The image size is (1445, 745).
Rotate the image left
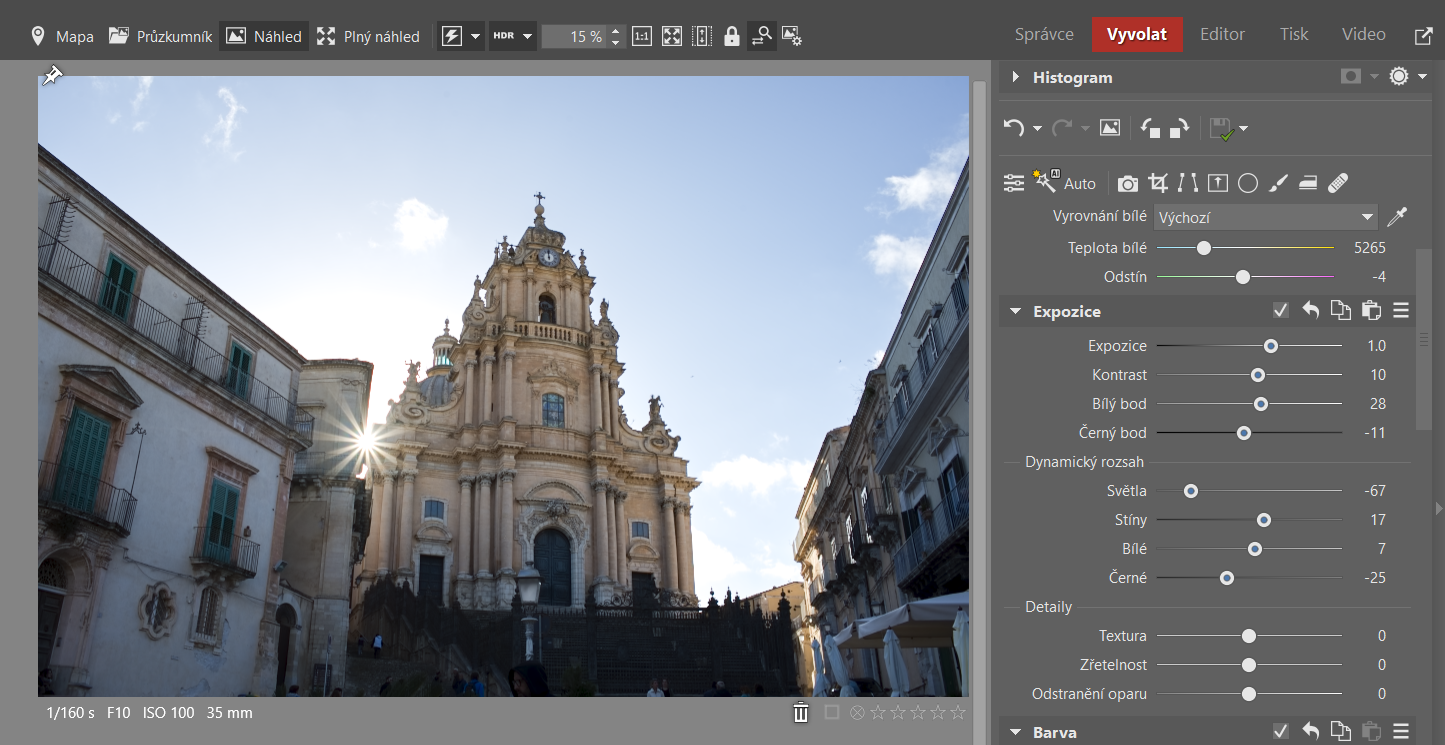[x=1150, y=128]
